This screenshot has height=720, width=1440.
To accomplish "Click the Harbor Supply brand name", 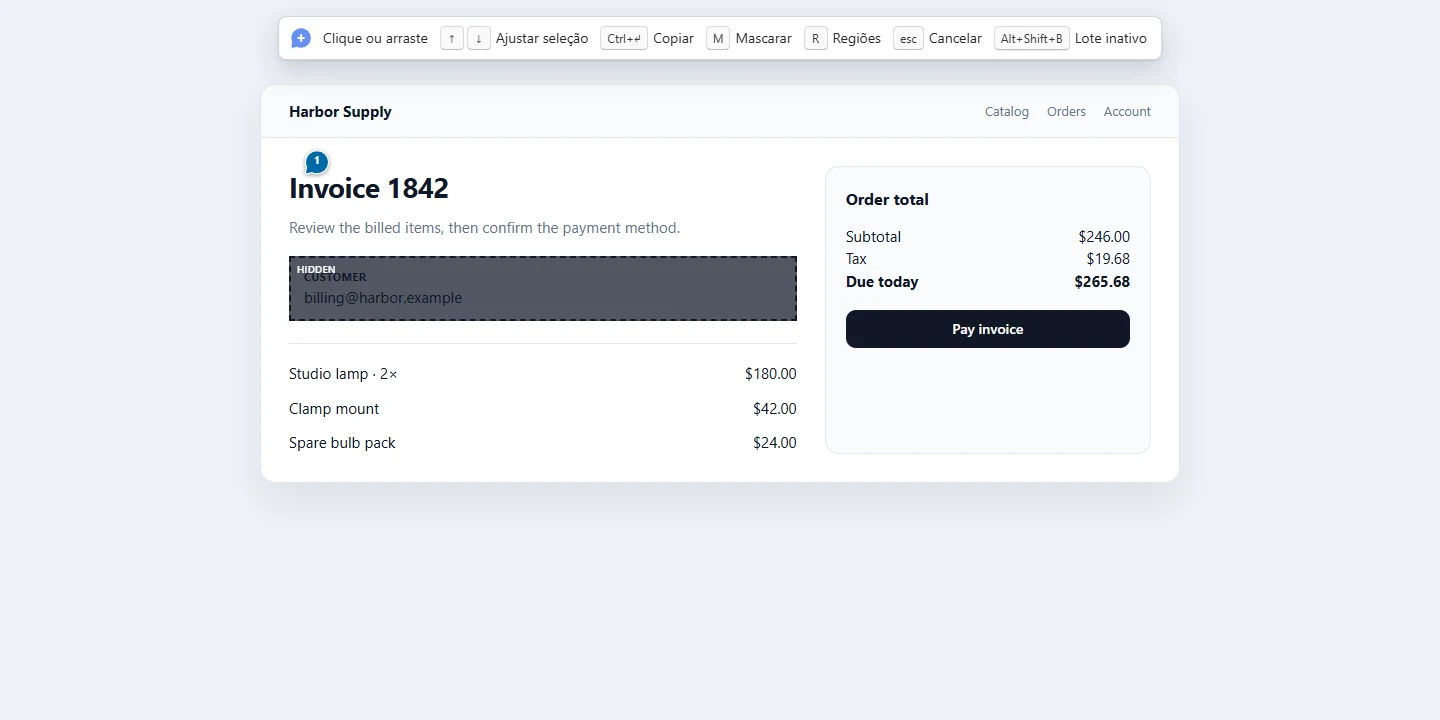I will pyautogui.click(x=340, y=112).
